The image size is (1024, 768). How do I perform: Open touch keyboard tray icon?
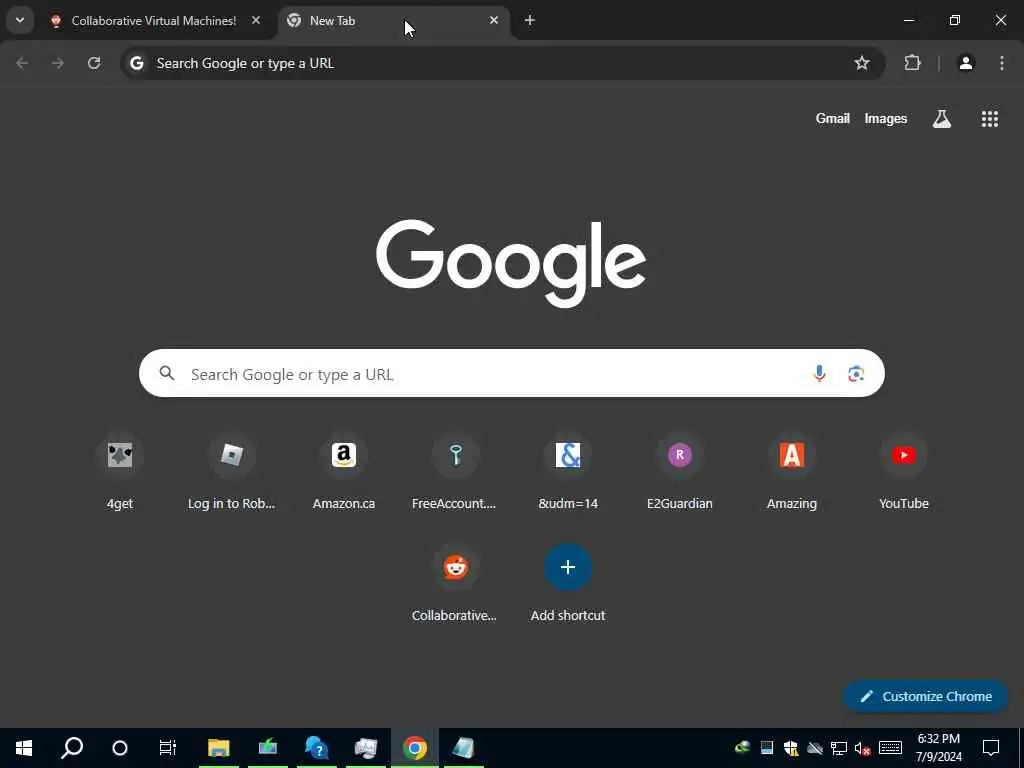point(890,748)
